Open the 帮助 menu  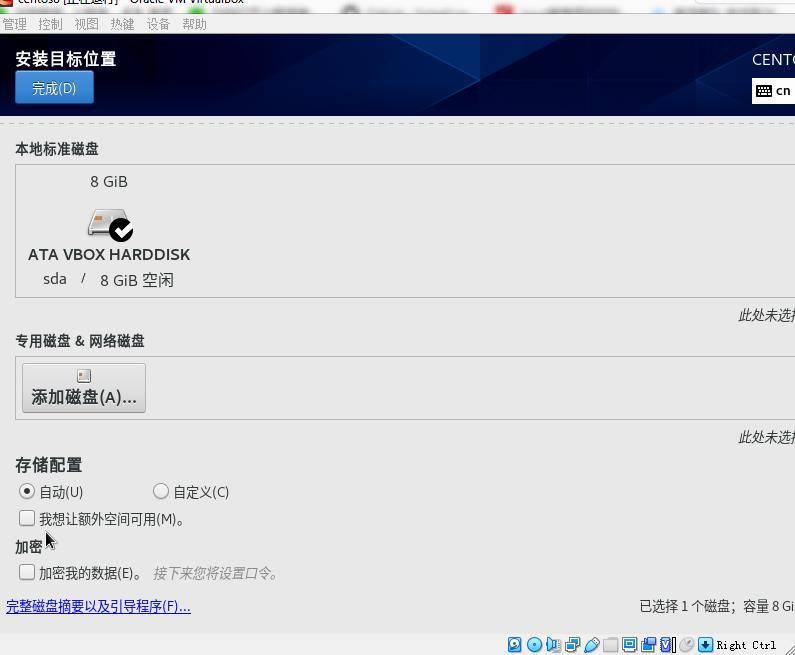pyautogui.click(x=194, y=24)
